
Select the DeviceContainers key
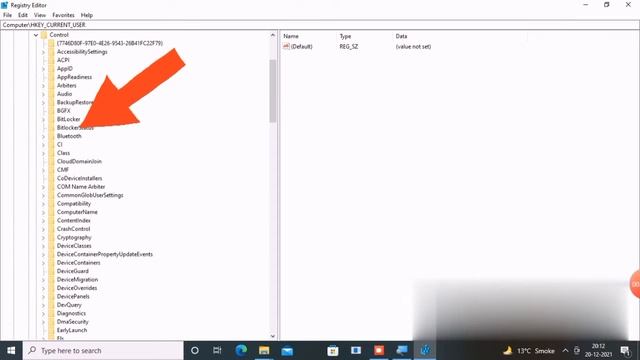tap(78, 263)
